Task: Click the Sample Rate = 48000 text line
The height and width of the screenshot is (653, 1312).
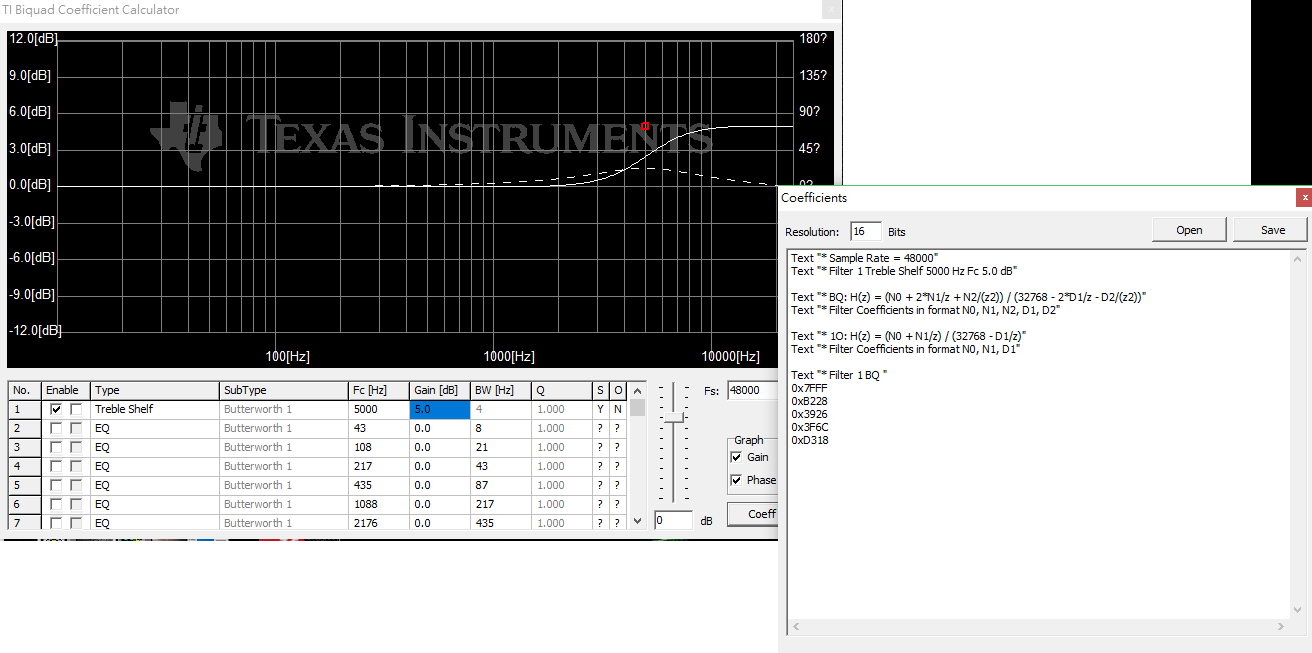Action: coord(865,258)
